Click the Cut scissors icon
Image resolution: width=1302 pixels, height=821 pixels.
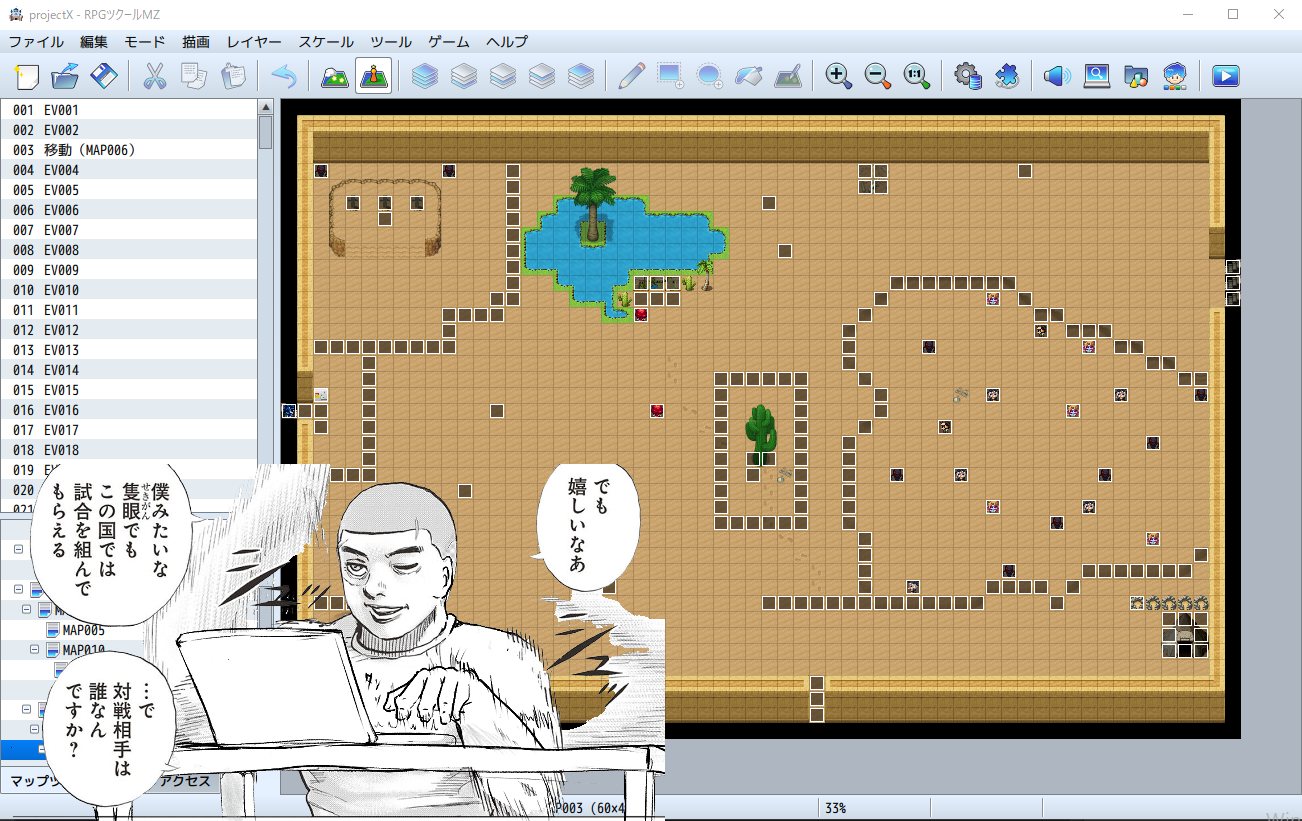154,76
